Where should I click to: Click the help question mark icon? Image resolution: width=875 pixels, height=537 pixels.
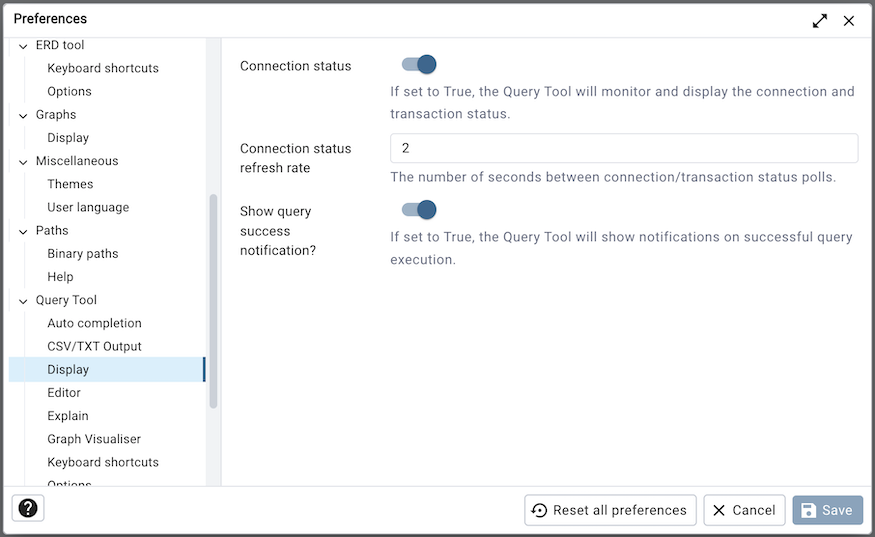point(28,508)
